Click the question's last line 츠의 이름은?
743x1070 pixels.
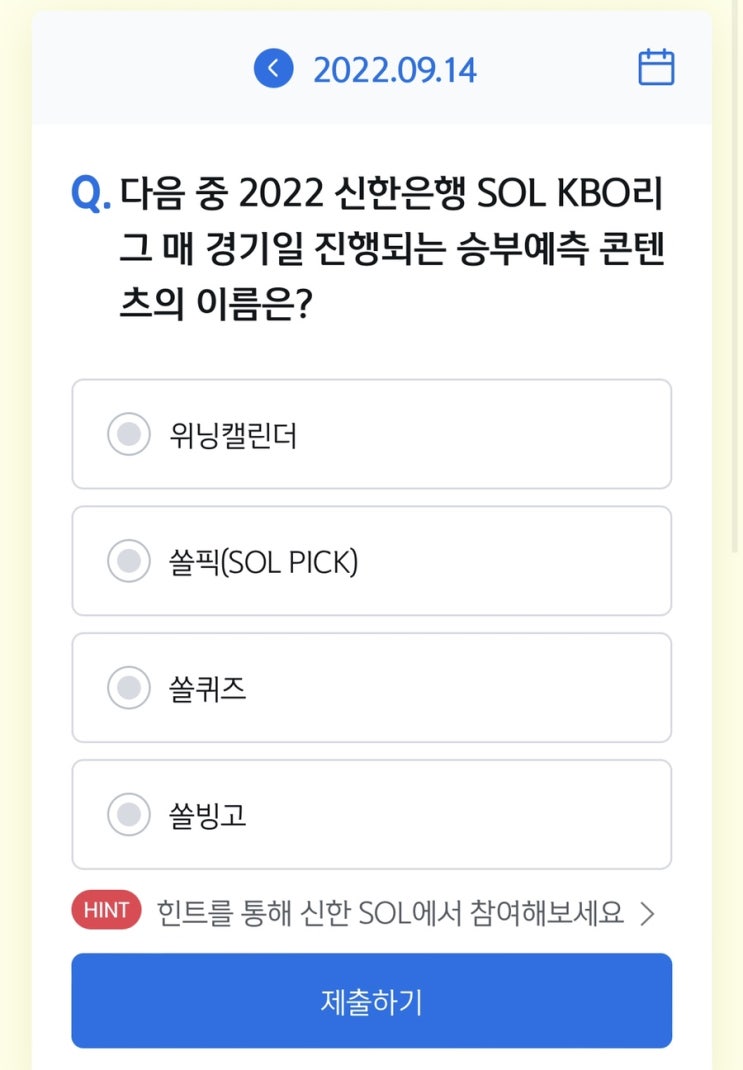pyautogui.click(x=212, y=304)
